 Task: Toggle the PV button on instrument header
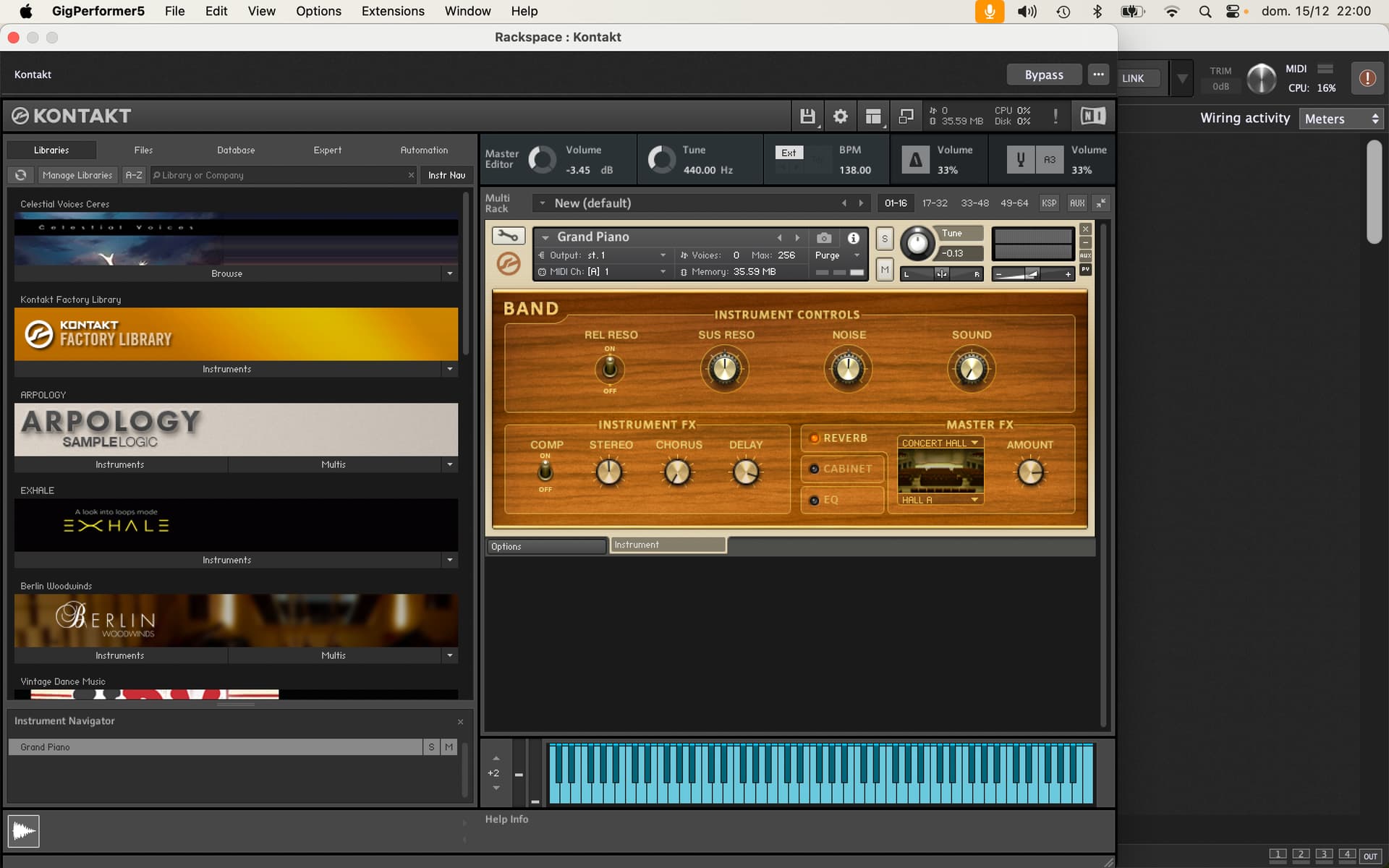pyautogui.click(x=1085, y=269)
